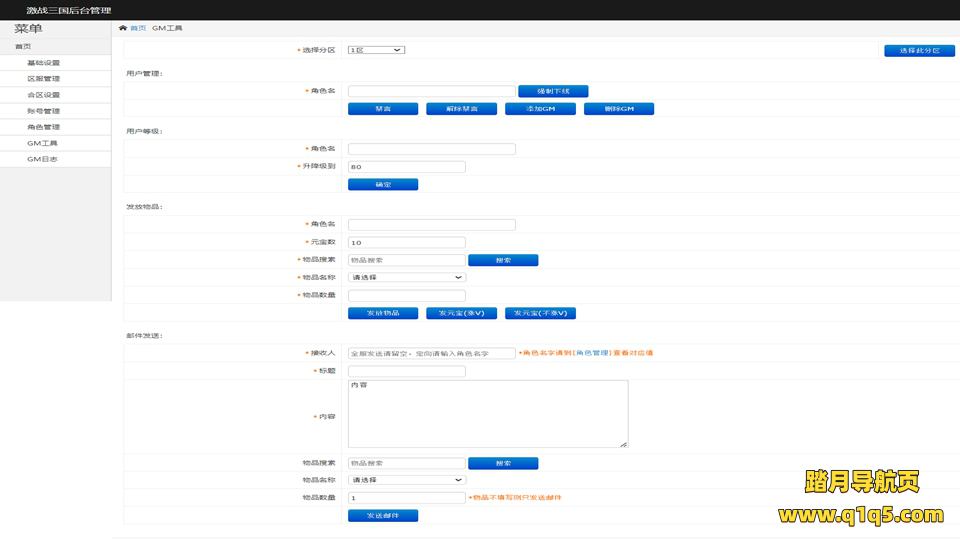
Task: Open GM日志 in the sidebar menu
Action: [x=42, y=159]
